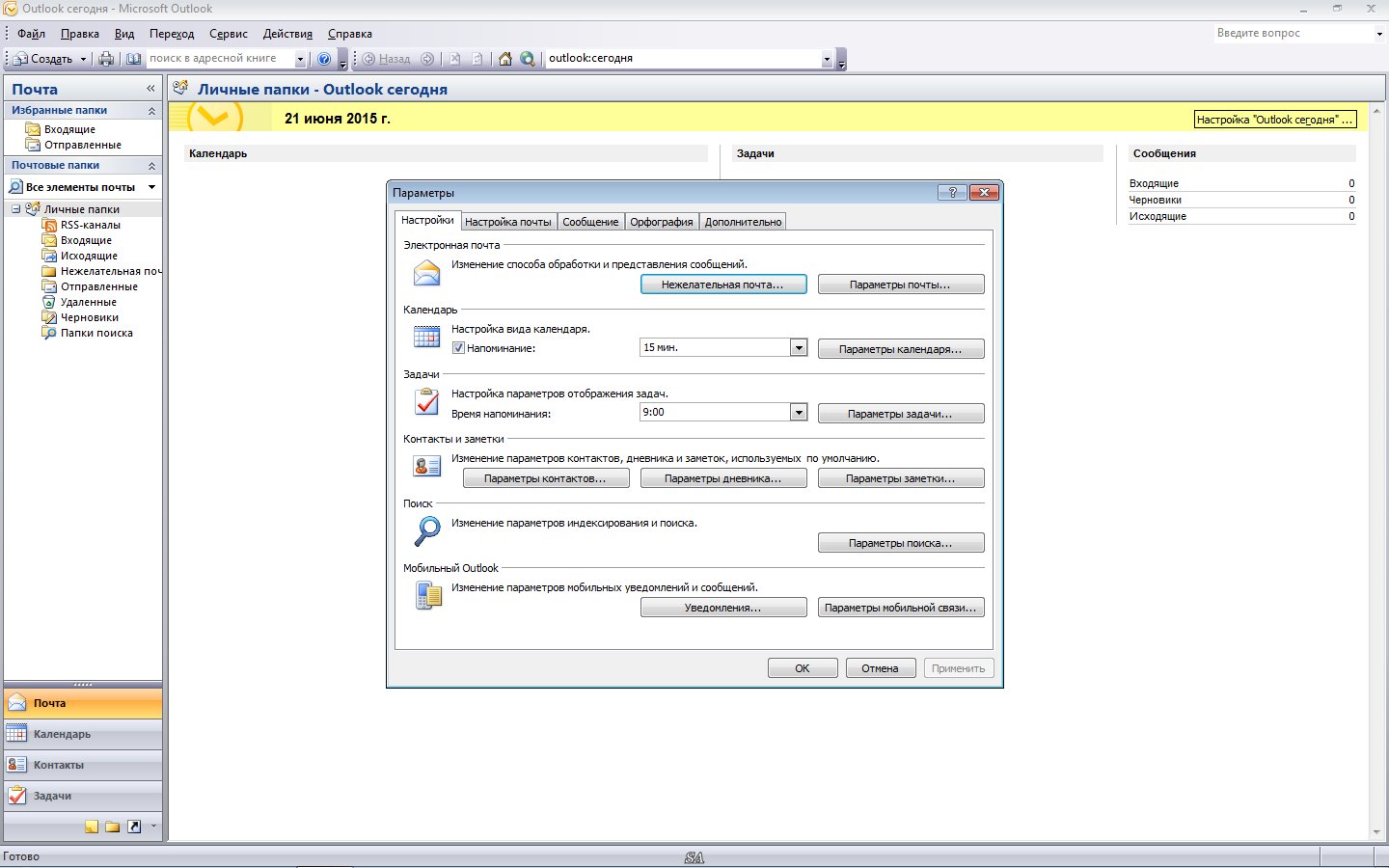Open the outlook:сегодня address dropdown arrow

[x=827, y=59]
